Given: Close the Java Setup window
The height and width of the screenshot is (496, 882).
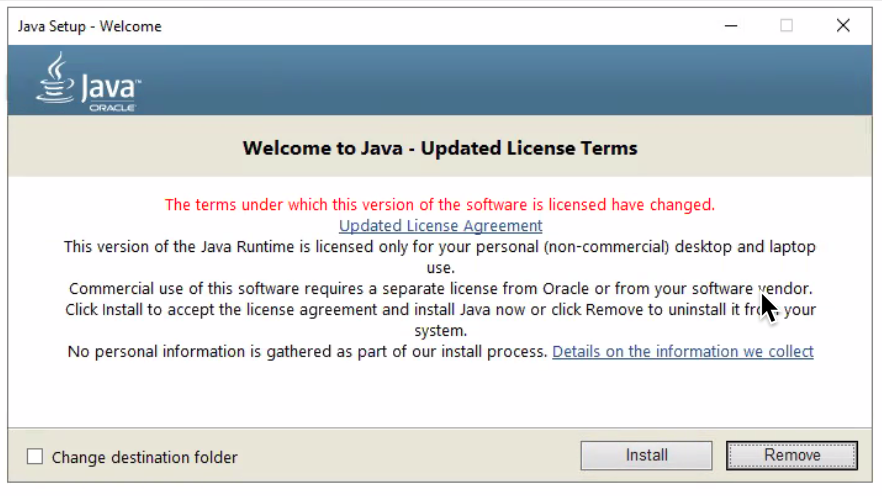Looking at the screenshot, I should click(843, 26).
